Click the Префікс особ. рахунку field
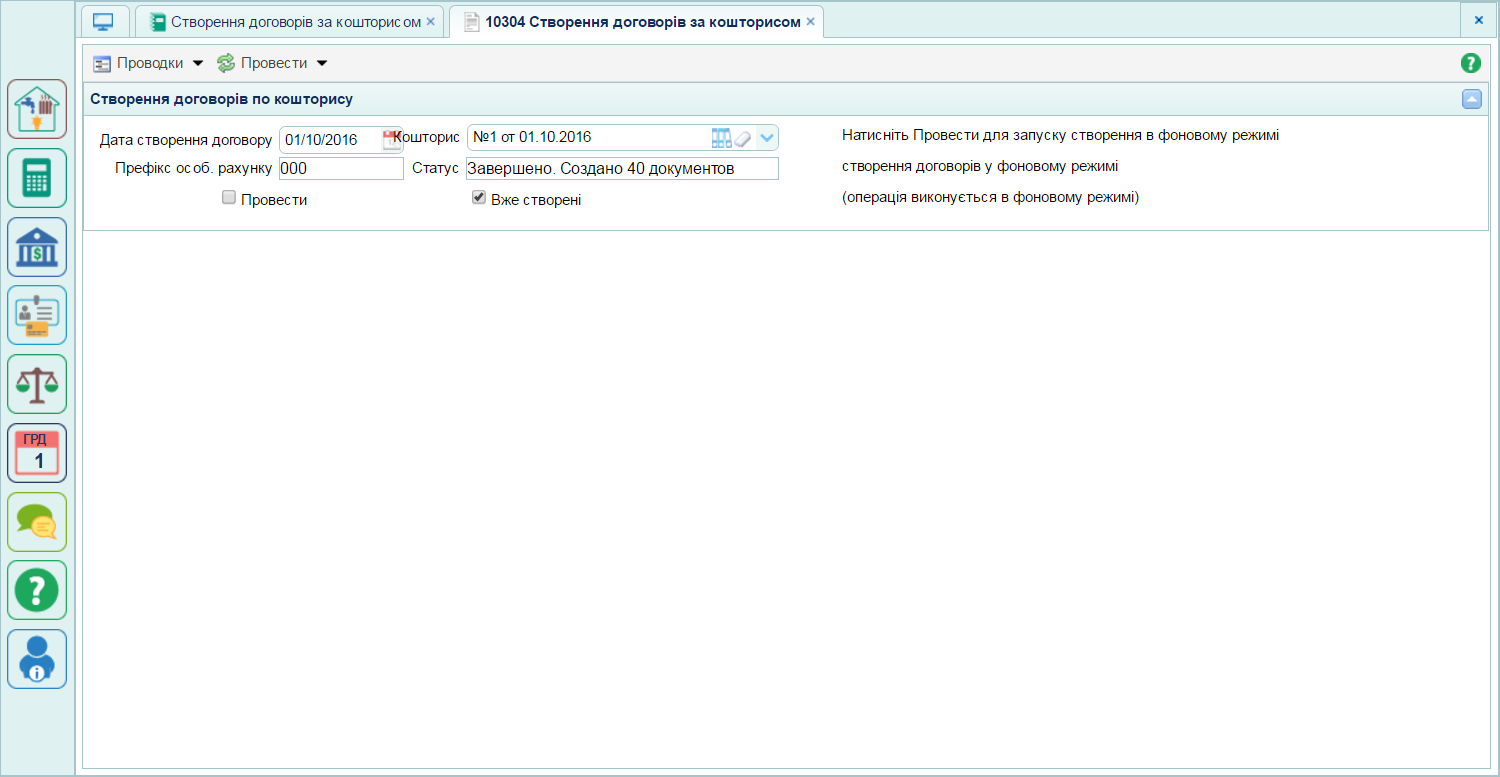The width and height of the screenshot is (1500, 777). pyautogui.click(x=341, y=168)
